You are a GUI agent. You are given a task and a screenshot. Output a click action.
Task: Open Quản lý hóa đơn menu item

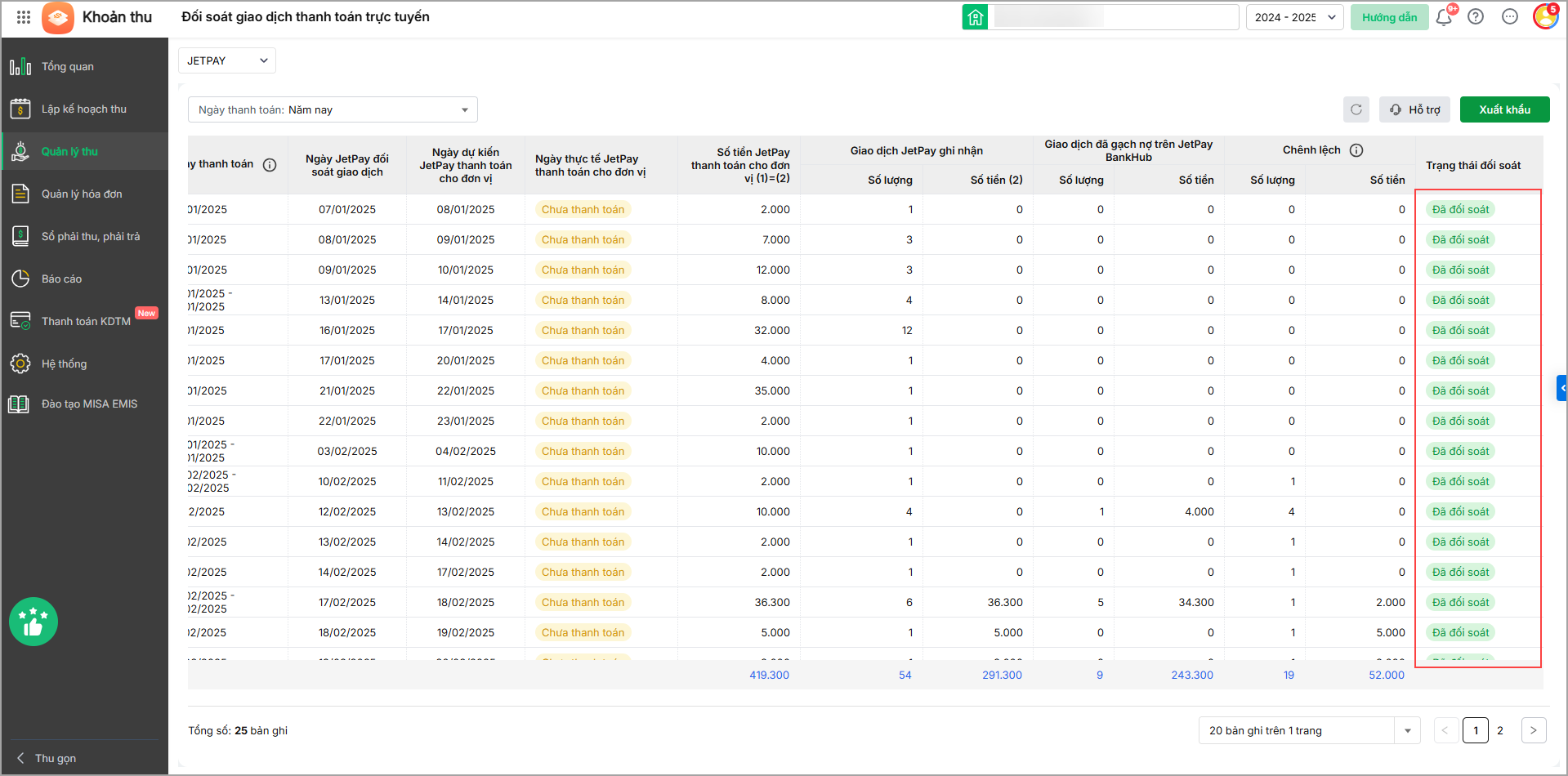coord(82,194)
